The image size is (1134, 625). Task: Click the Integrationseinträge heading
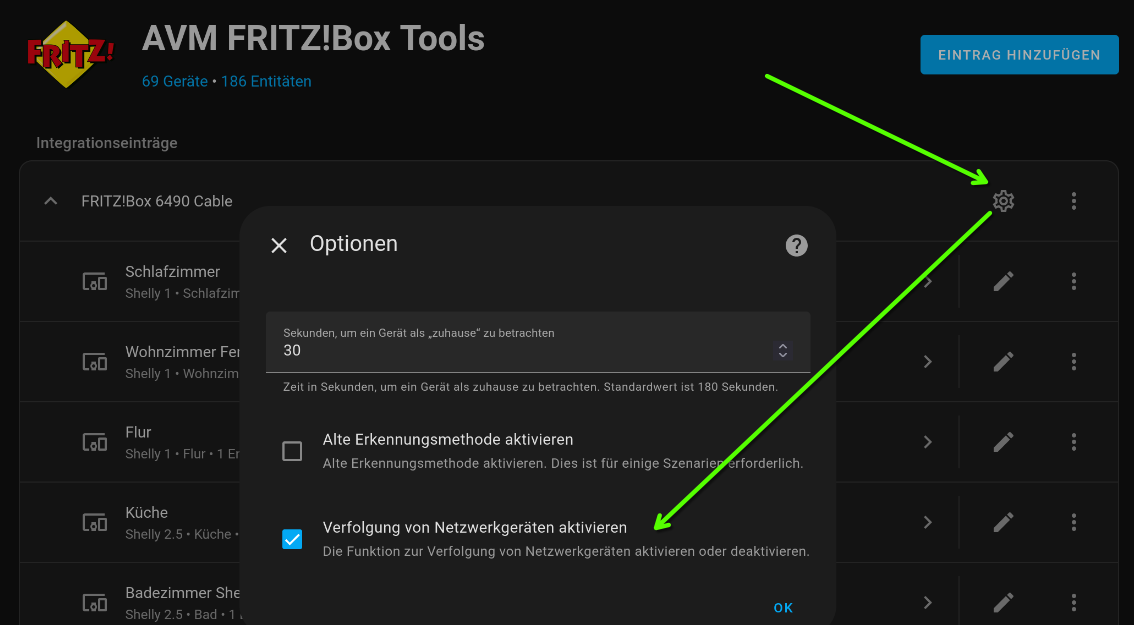point(107,143)
